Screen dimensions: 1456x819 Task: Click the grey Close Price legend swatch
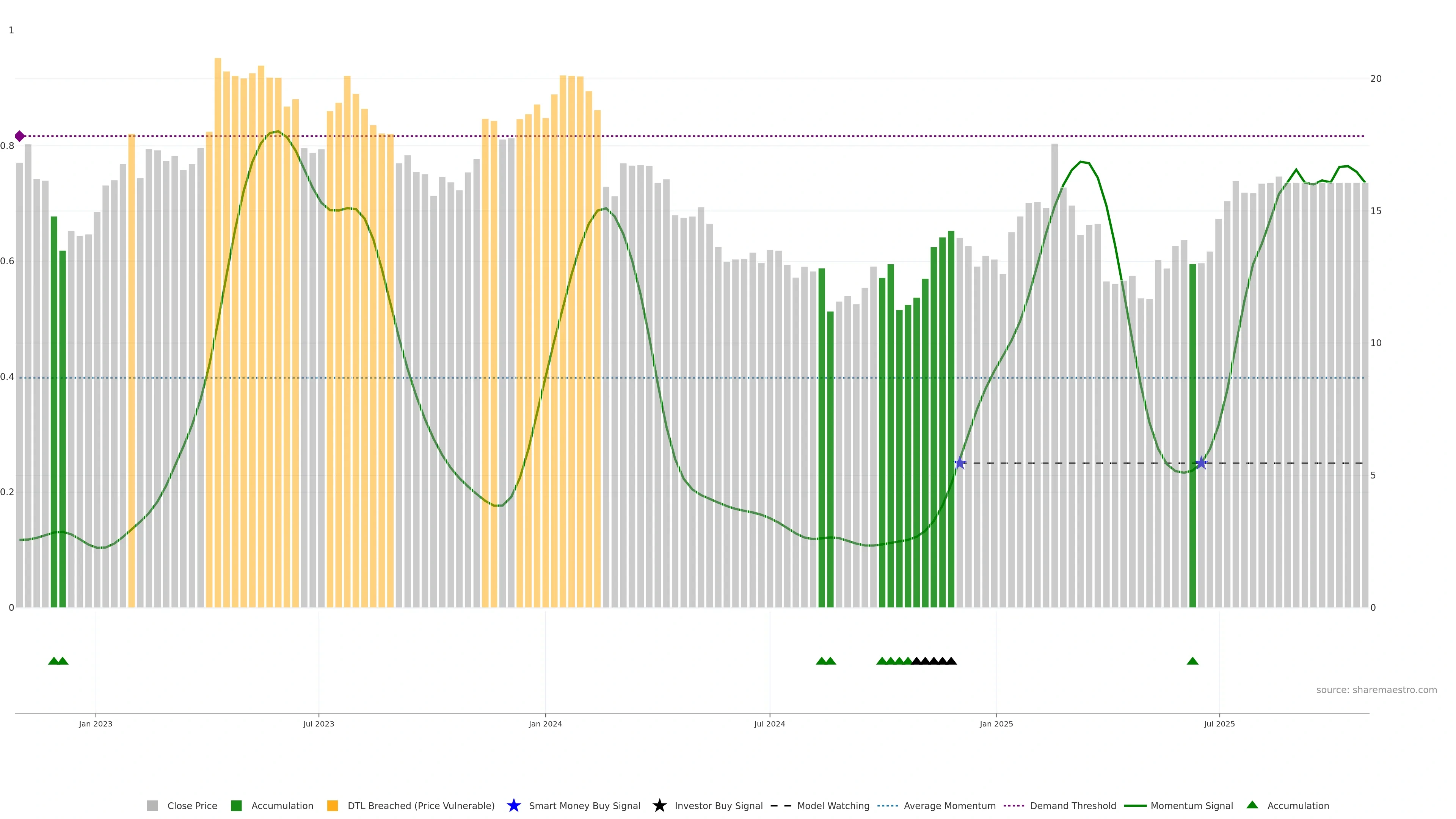[152, 806]
